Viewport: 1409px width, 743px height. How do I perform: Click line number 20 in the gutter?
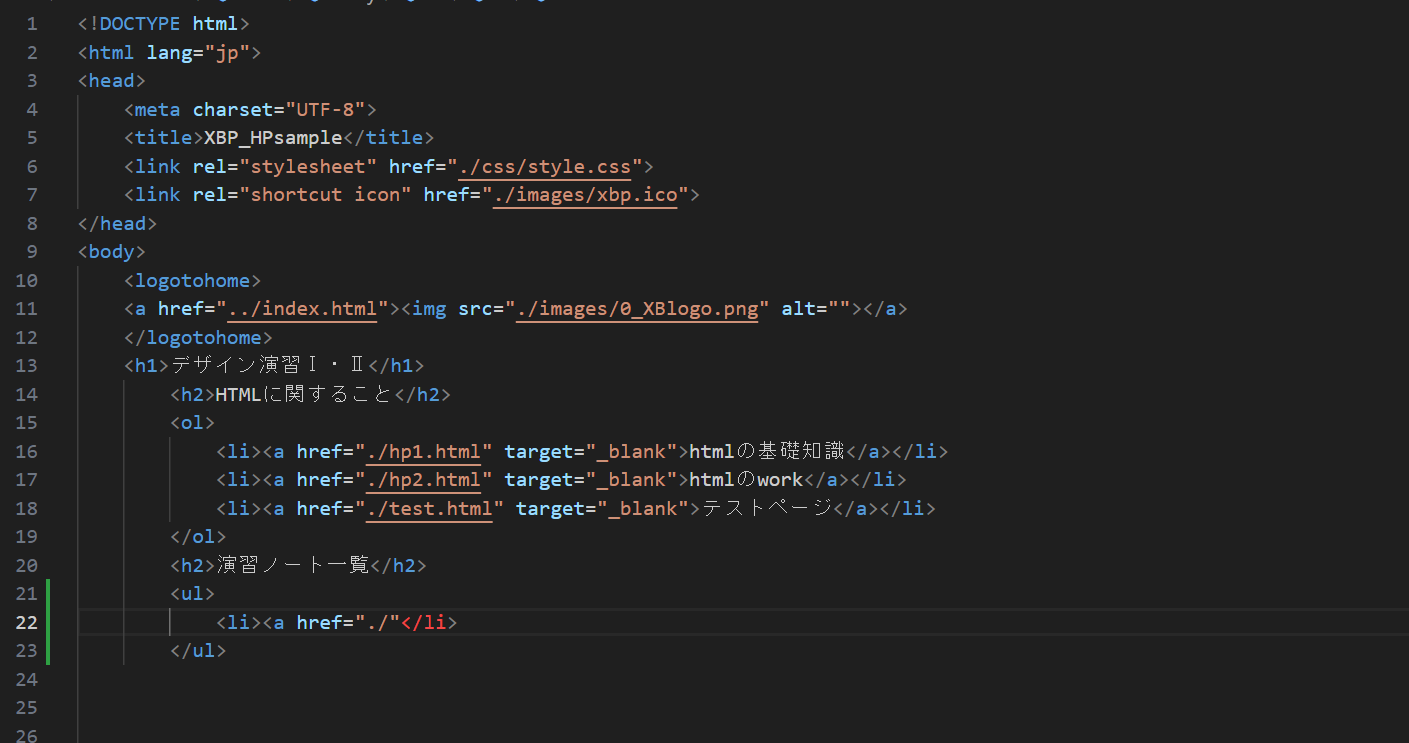27,565
